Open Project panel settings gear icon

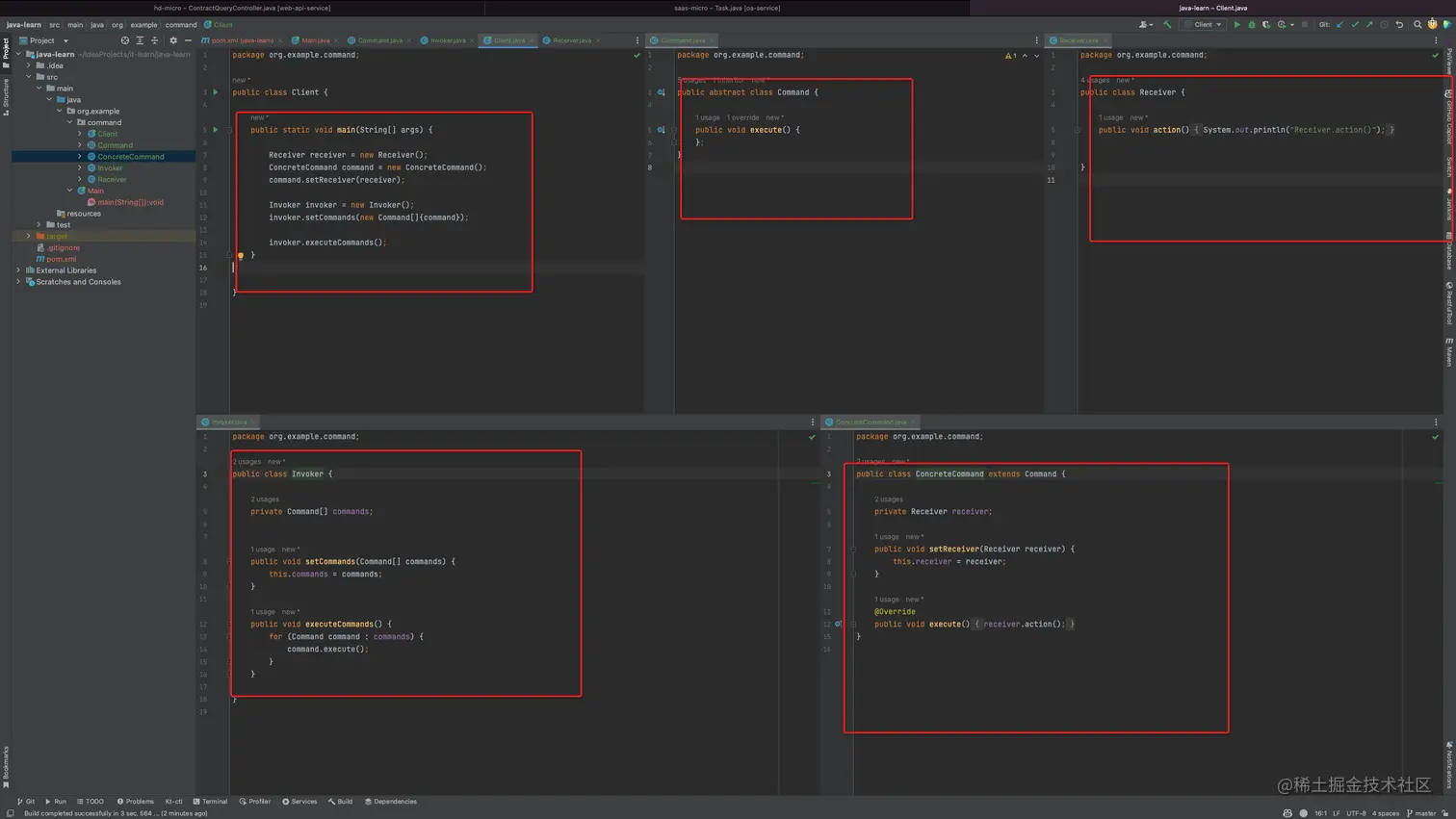point(173,40)
